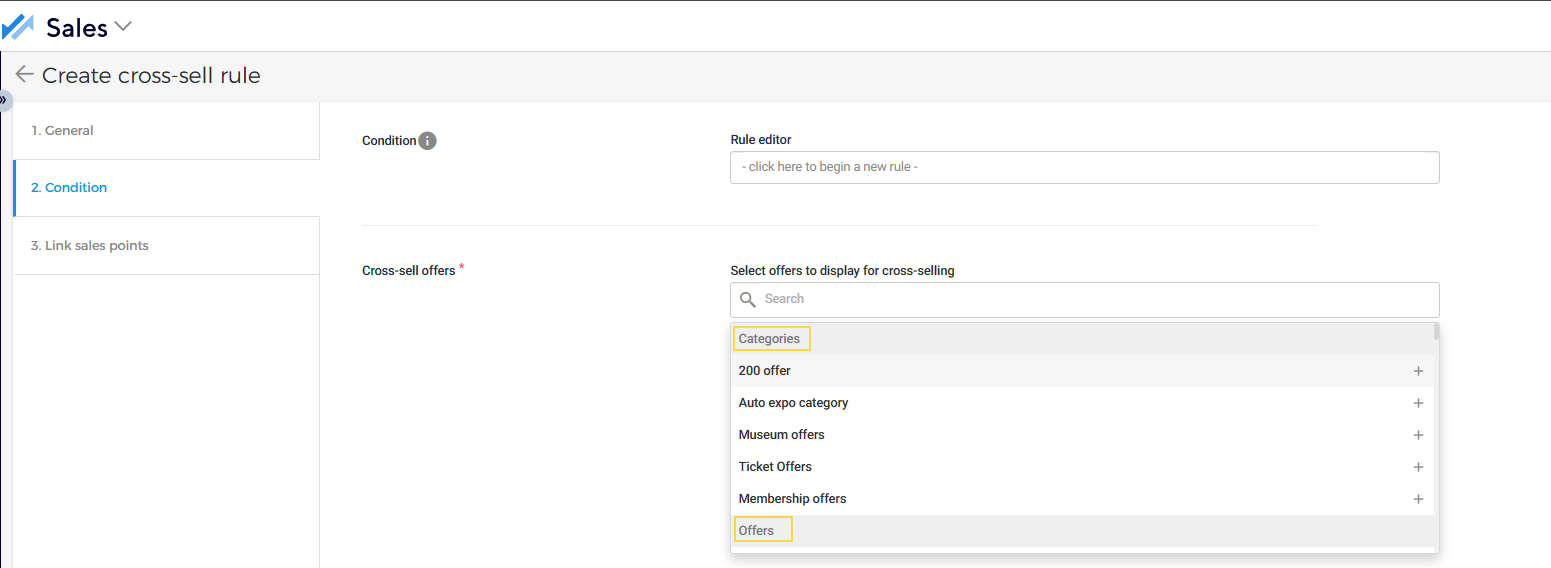The width and height of the screenshot is (1551, 568).
Task: Click the Offers section header
Action: (x=757, y=531)
